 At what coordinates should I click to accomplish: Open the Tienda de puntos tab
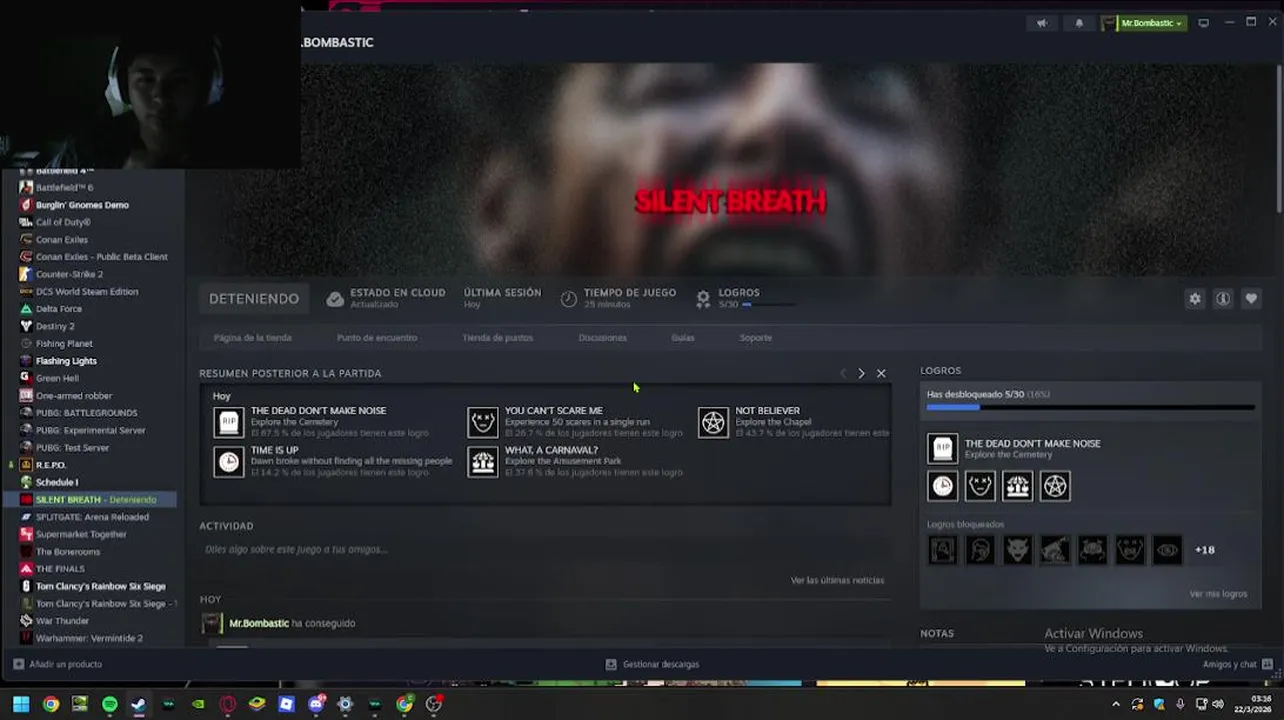point(498,338)
